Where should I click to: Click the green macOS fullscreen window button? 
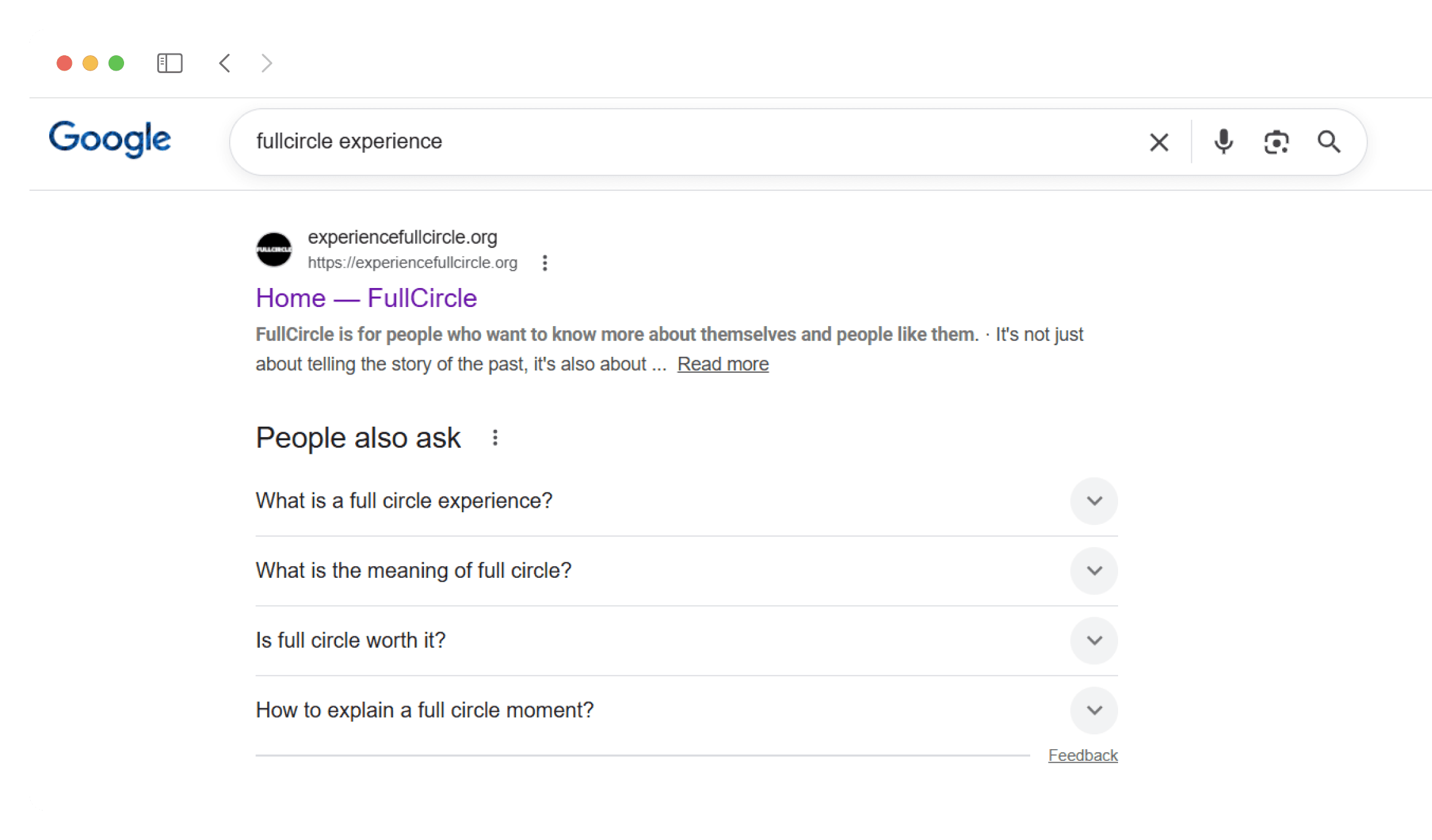(116, 63)
